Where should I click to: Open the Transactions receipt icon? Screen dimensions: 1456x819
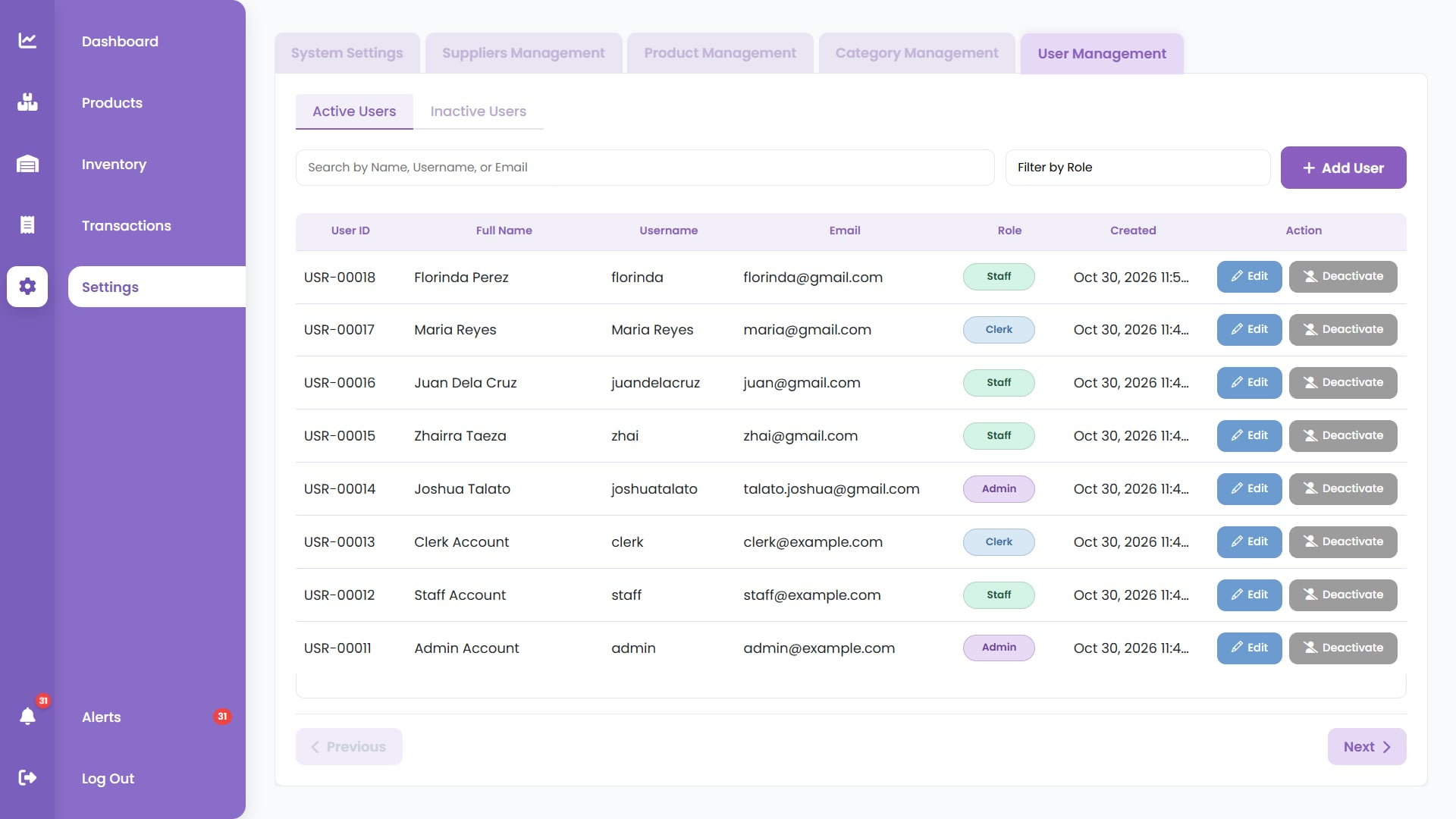[27, 225]
